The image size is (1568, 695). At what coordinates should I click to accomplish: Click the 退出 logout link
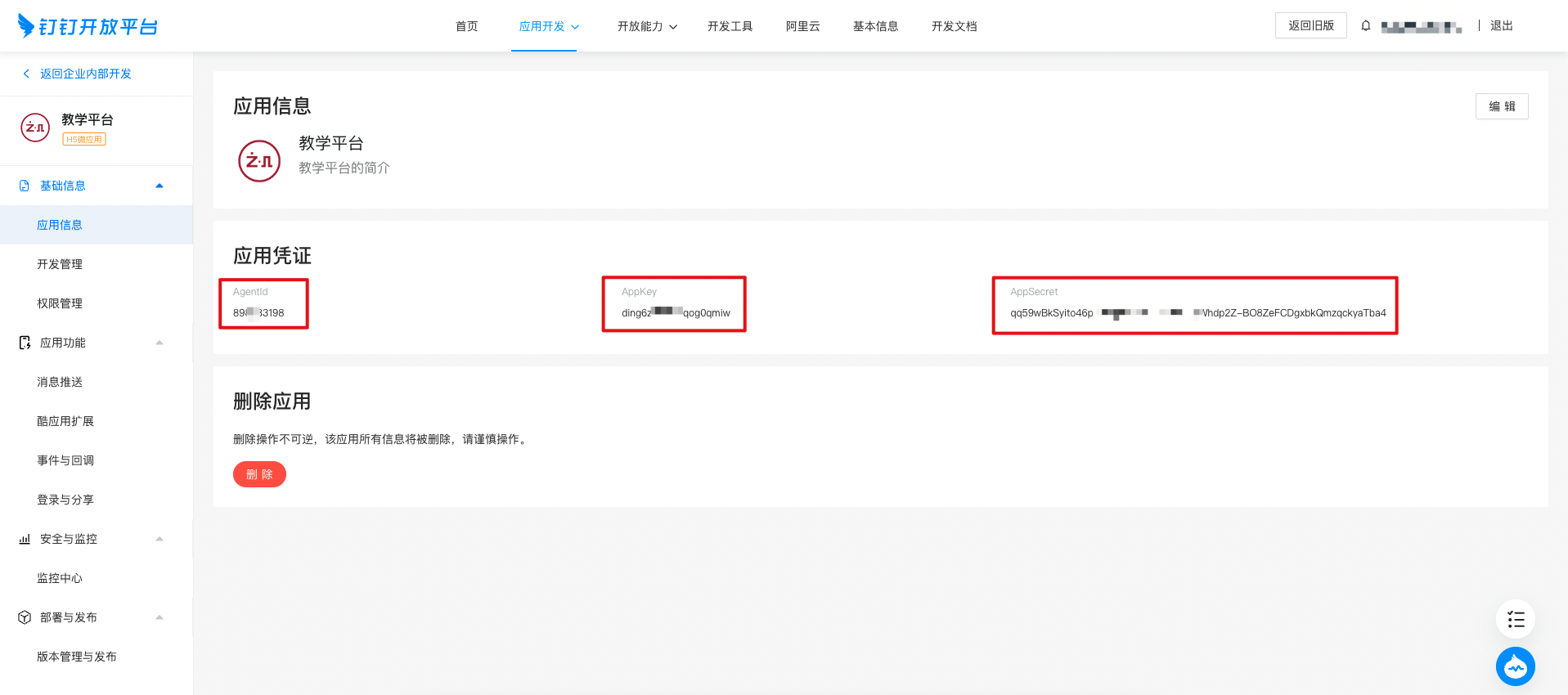pyautogui.click(x=1502, y=26)
